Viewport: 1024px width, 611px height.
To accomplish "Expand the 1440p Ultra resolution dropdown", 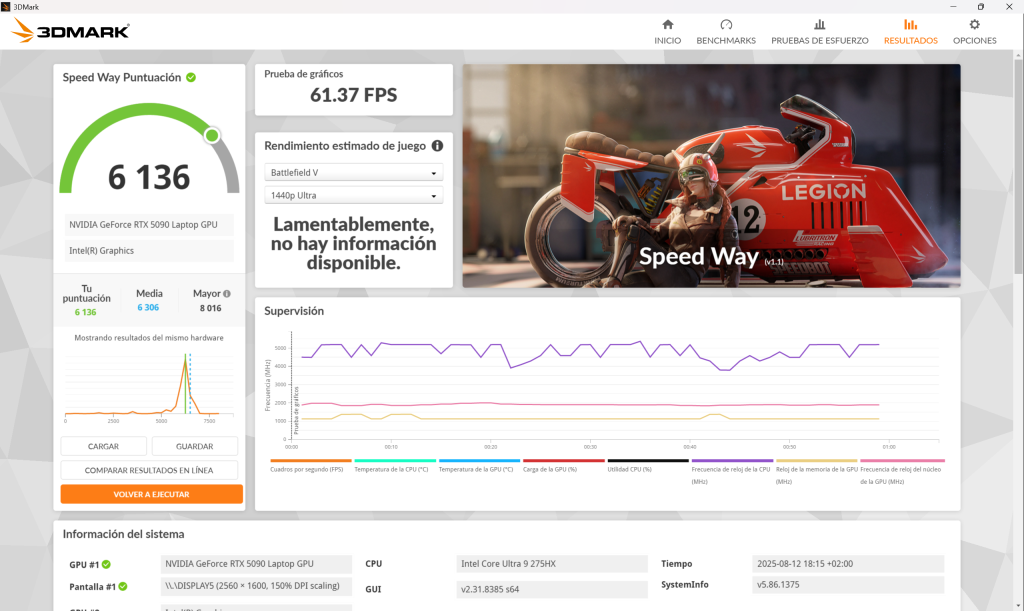I will (x=354, y=196).
